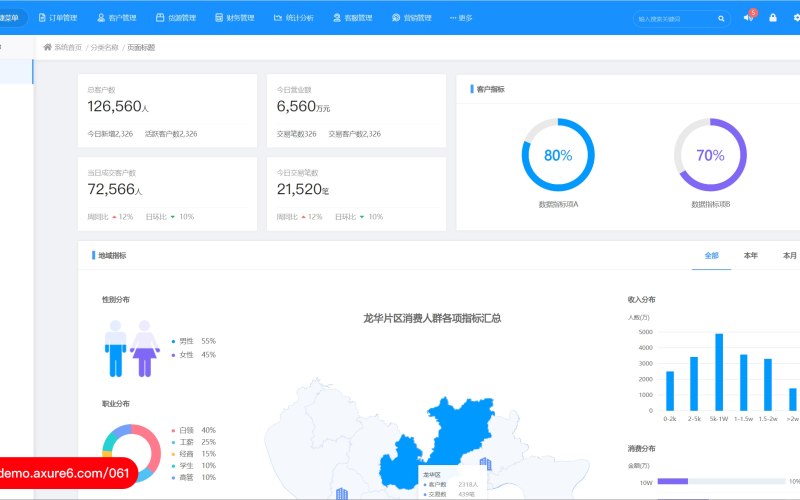Switch to the 本年 tab
Viewport: 800px width, 500px height.
click(x=751, y=256)
